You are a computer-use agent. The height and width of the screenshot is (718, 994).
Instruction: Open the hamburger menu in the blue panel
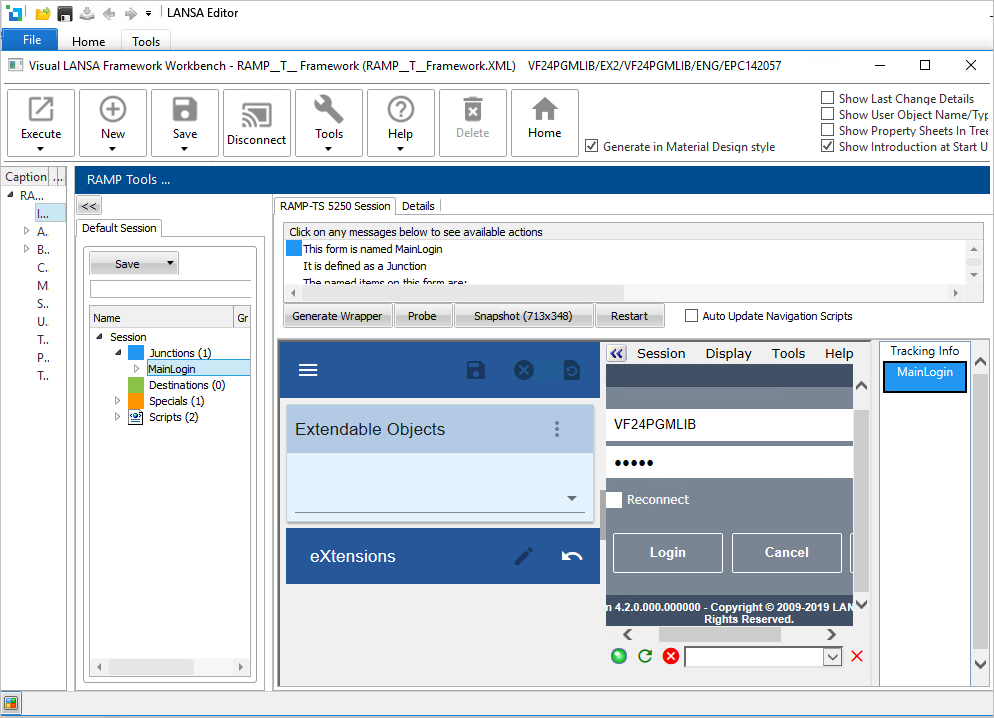point(308,370)
